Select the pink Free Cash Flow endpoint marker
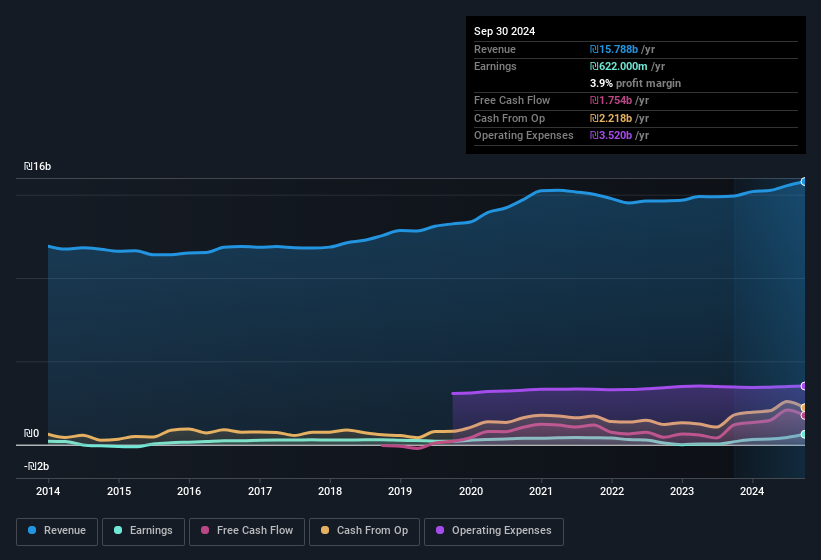 coord(804,415)
